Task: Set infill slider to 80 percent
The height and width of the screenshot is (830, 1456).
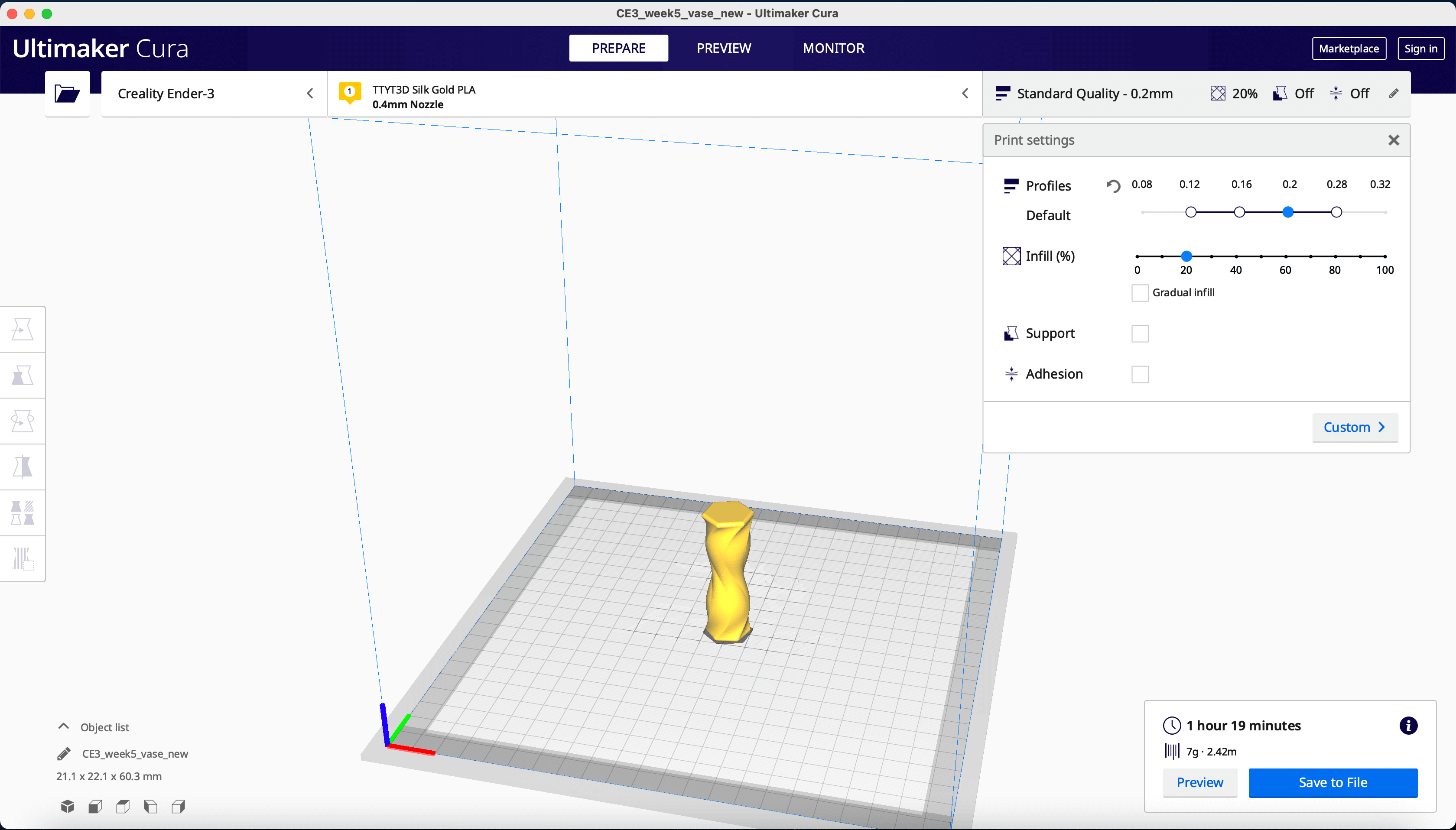Action: pos(1335,256)
